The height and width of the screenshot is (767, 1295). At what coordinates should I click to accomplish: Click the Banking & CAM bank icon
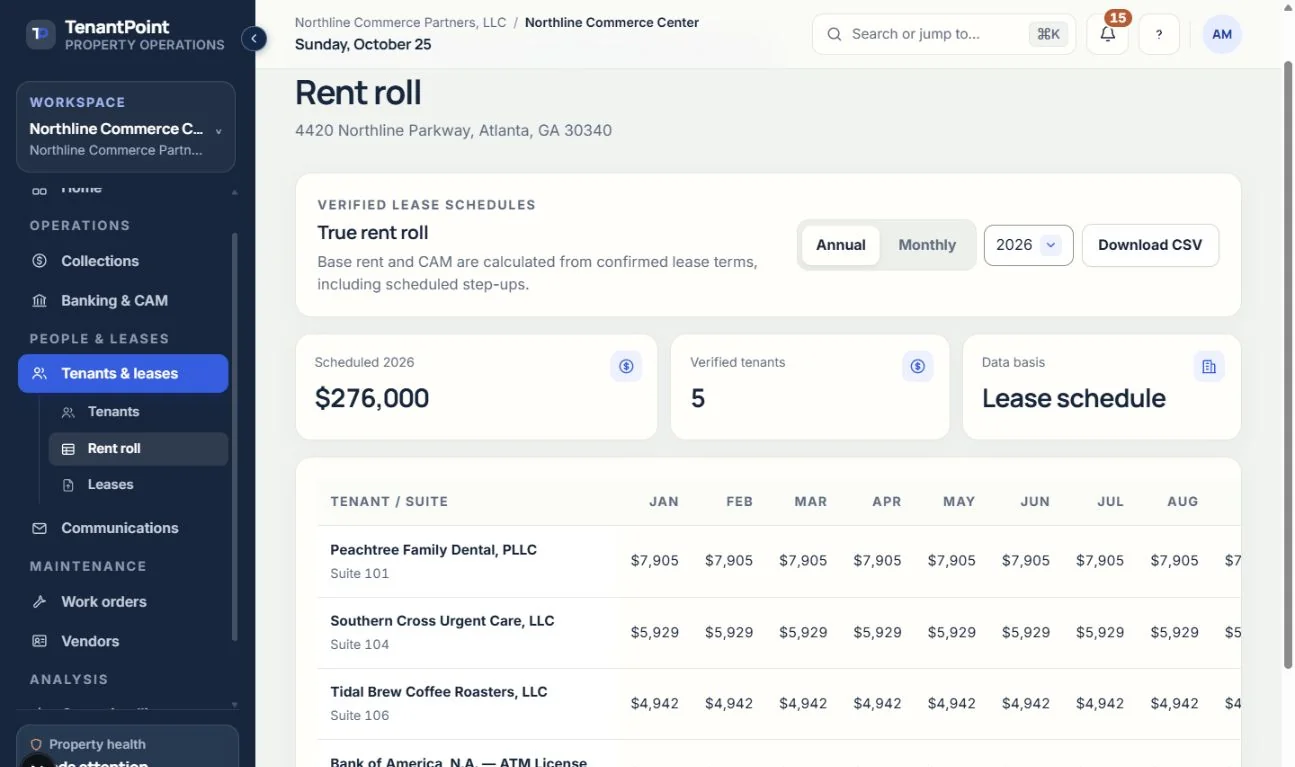pos(40,301)
